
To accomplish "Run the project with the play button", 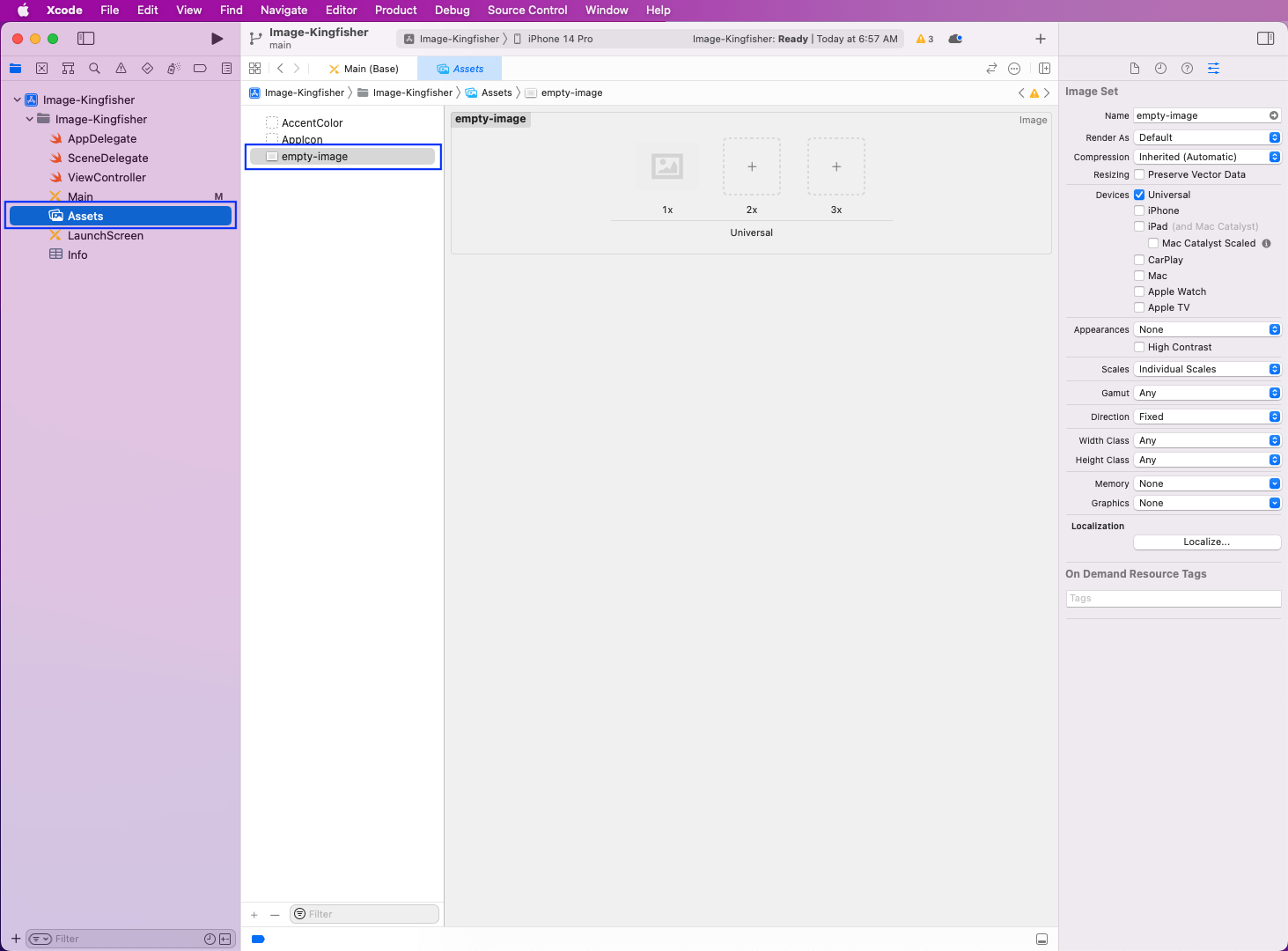I will pyautogui.click(x=217, y=39).
